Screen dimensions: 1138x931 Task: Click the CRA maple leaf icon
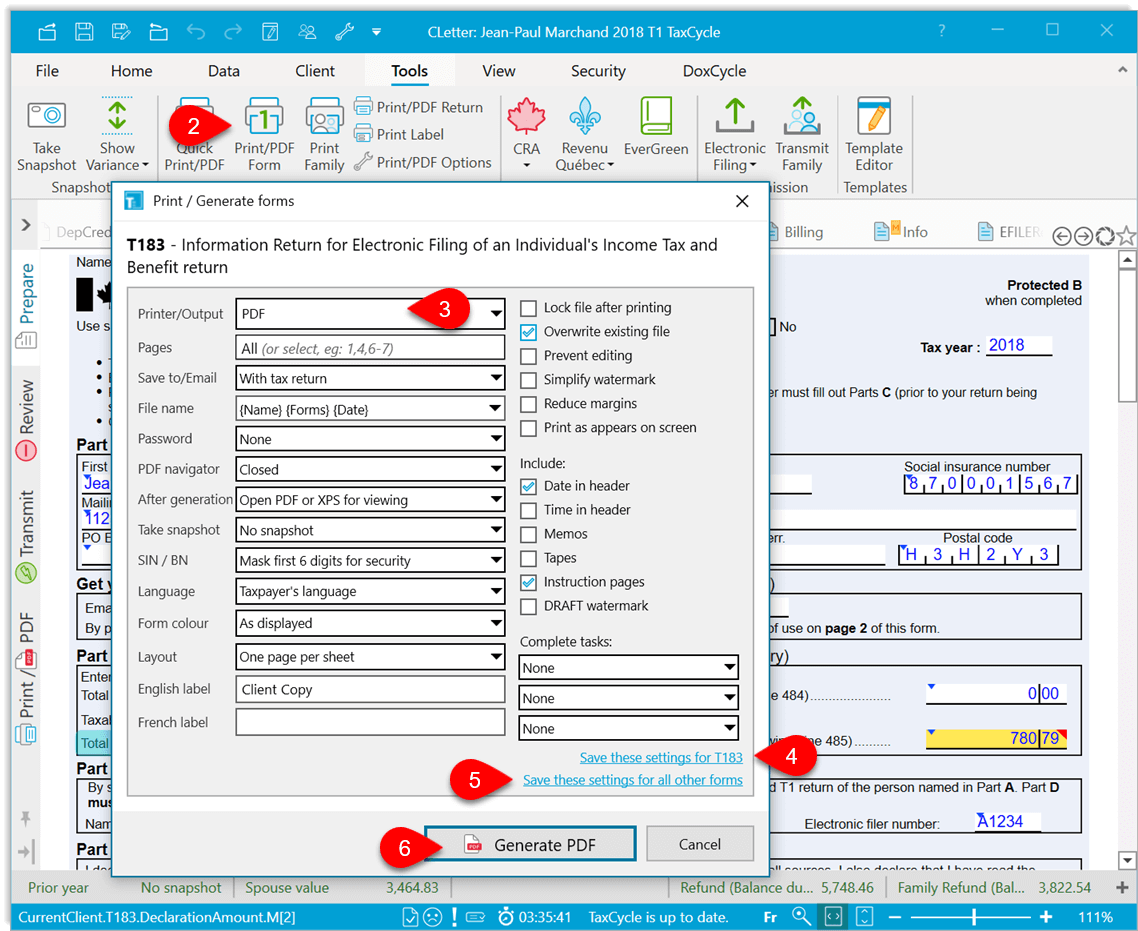(x=526, y=116)
